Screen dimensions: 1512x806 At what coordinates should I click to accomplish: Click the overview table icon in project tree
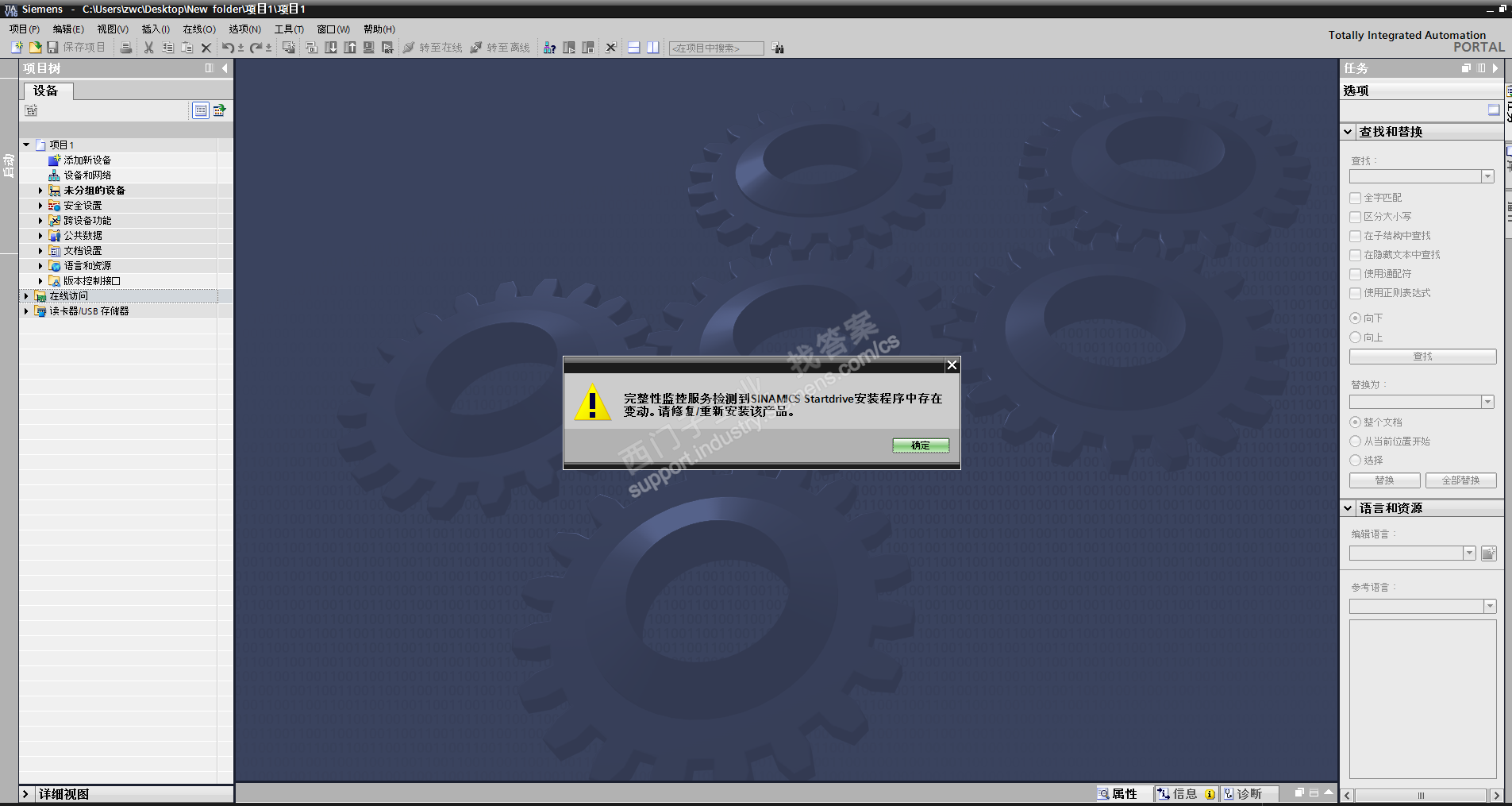pos(201,110)
